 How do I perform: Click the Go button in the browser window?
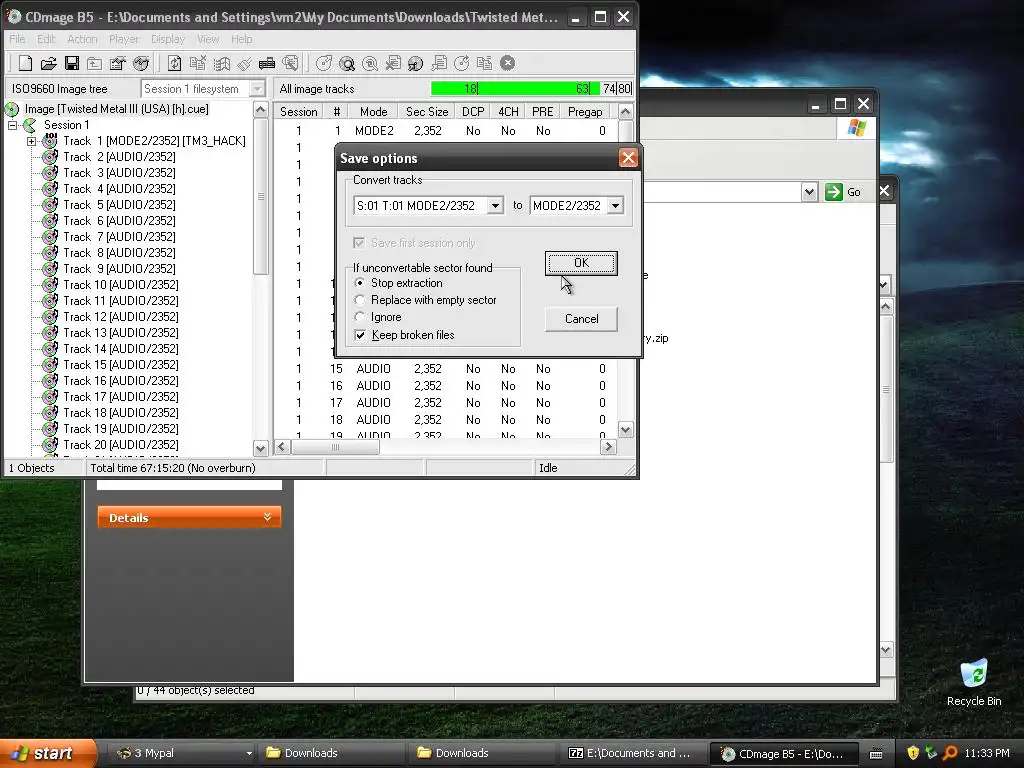tap(843, 192)
